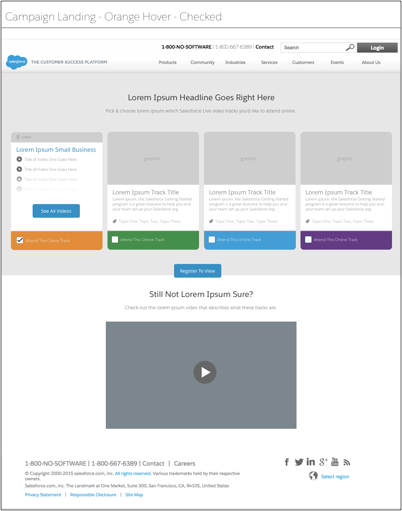Open the Twitter bird icon

tap(299, 462)
